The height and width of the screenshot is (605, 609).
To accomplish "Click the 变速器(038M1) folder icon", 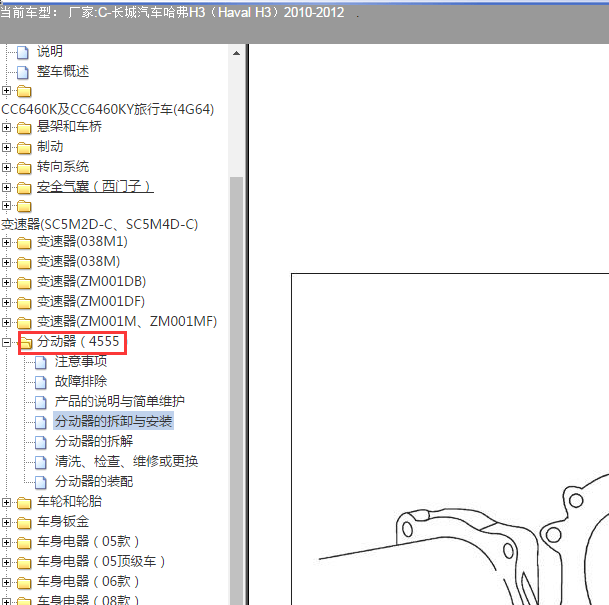I will [x=24, y=243].
